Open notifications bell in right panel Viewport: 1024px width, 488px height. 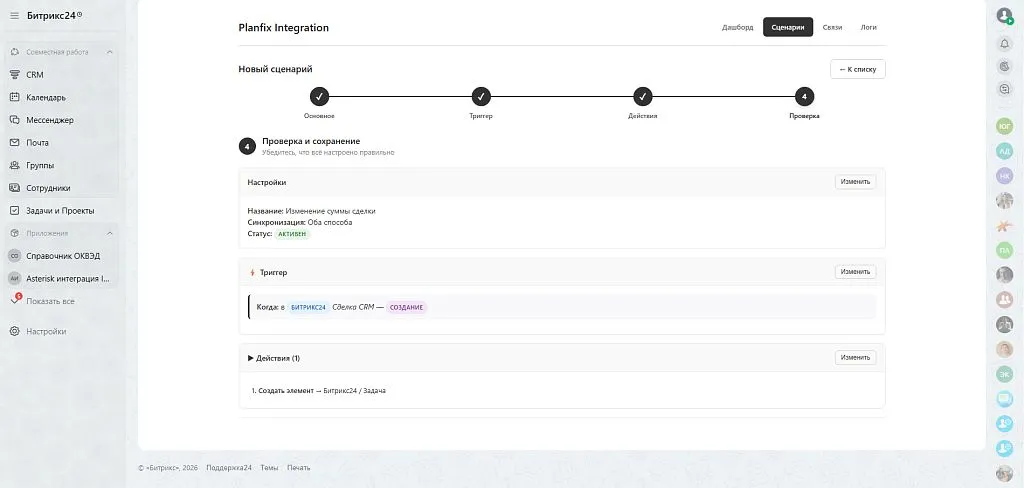click(1004, 43)
